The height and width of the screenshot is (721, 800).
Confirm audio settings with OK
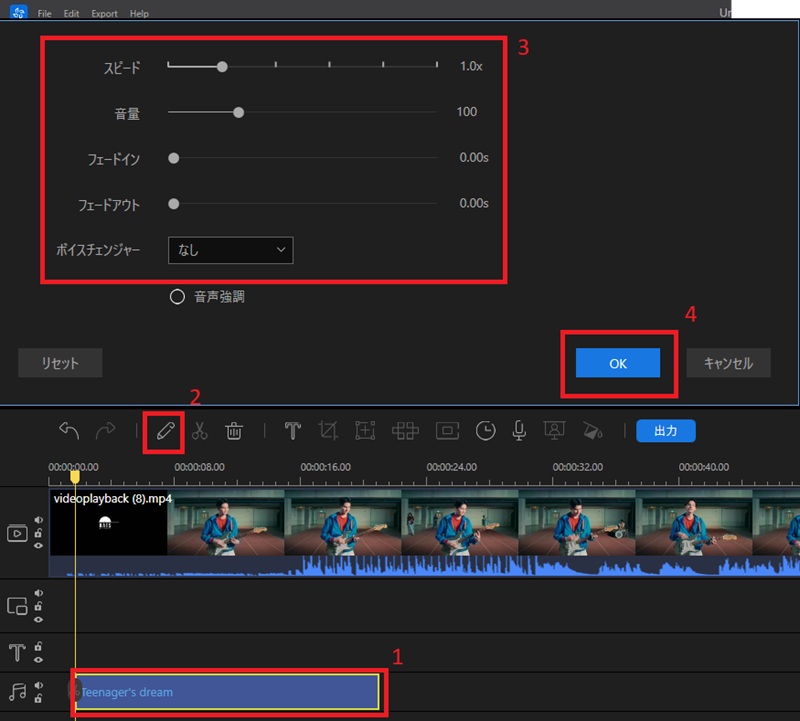tap(618, 363)
